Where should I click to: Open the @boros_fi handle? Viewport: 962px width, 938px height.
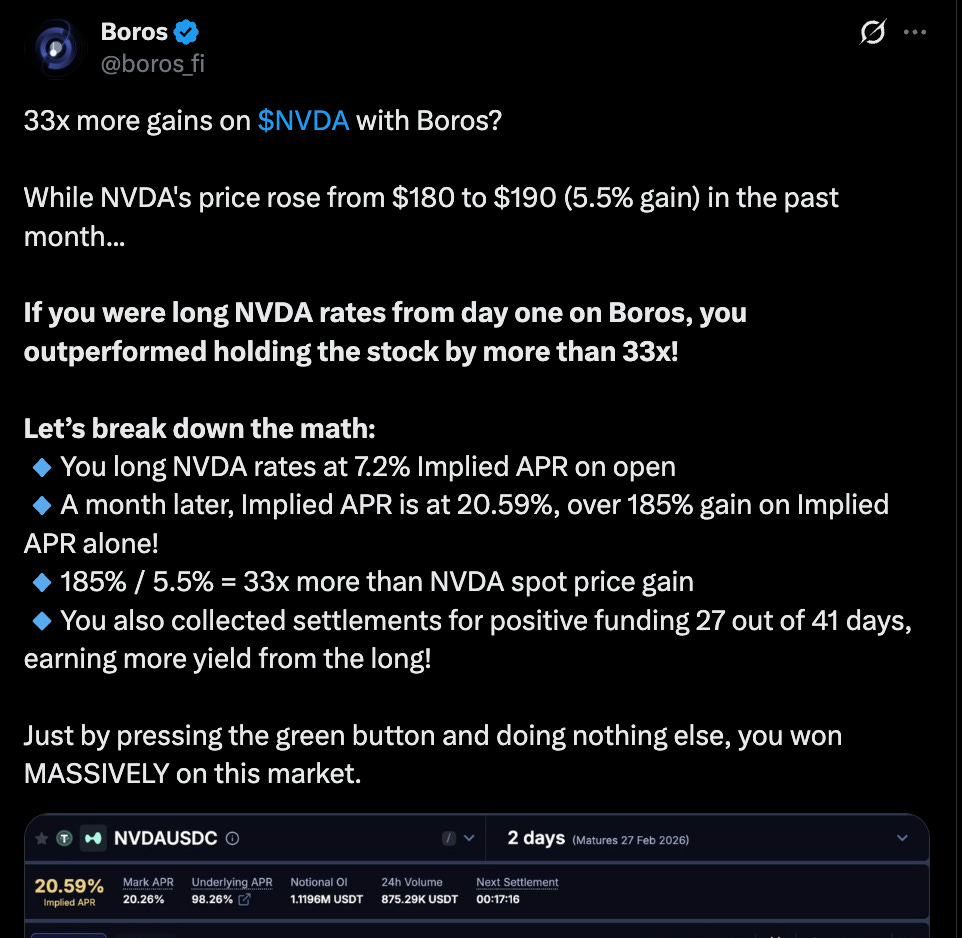[152, 64]
